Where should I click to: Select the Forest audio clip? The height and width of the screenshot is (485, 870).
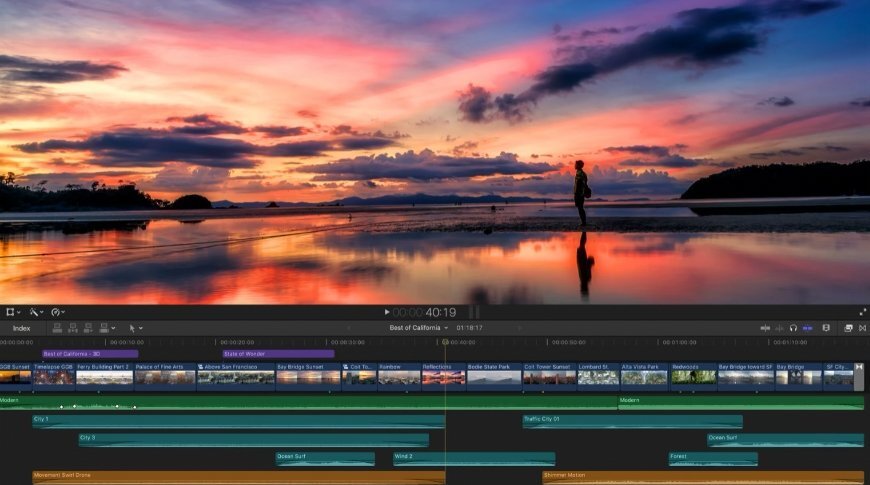click(713, 459)
